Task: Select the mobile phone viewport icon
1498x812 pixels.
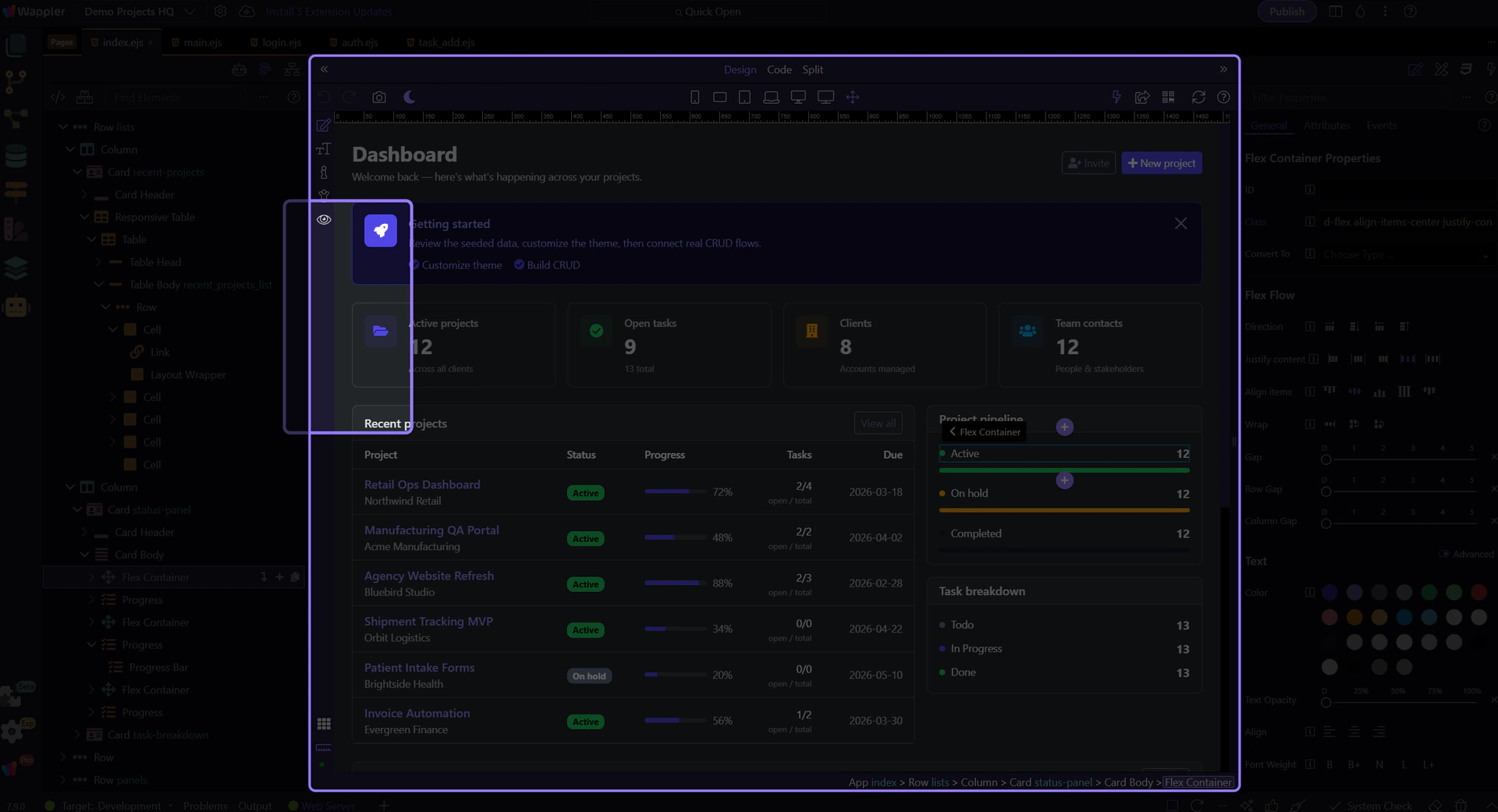Action: pyautogui.click(x=694, y=98)
